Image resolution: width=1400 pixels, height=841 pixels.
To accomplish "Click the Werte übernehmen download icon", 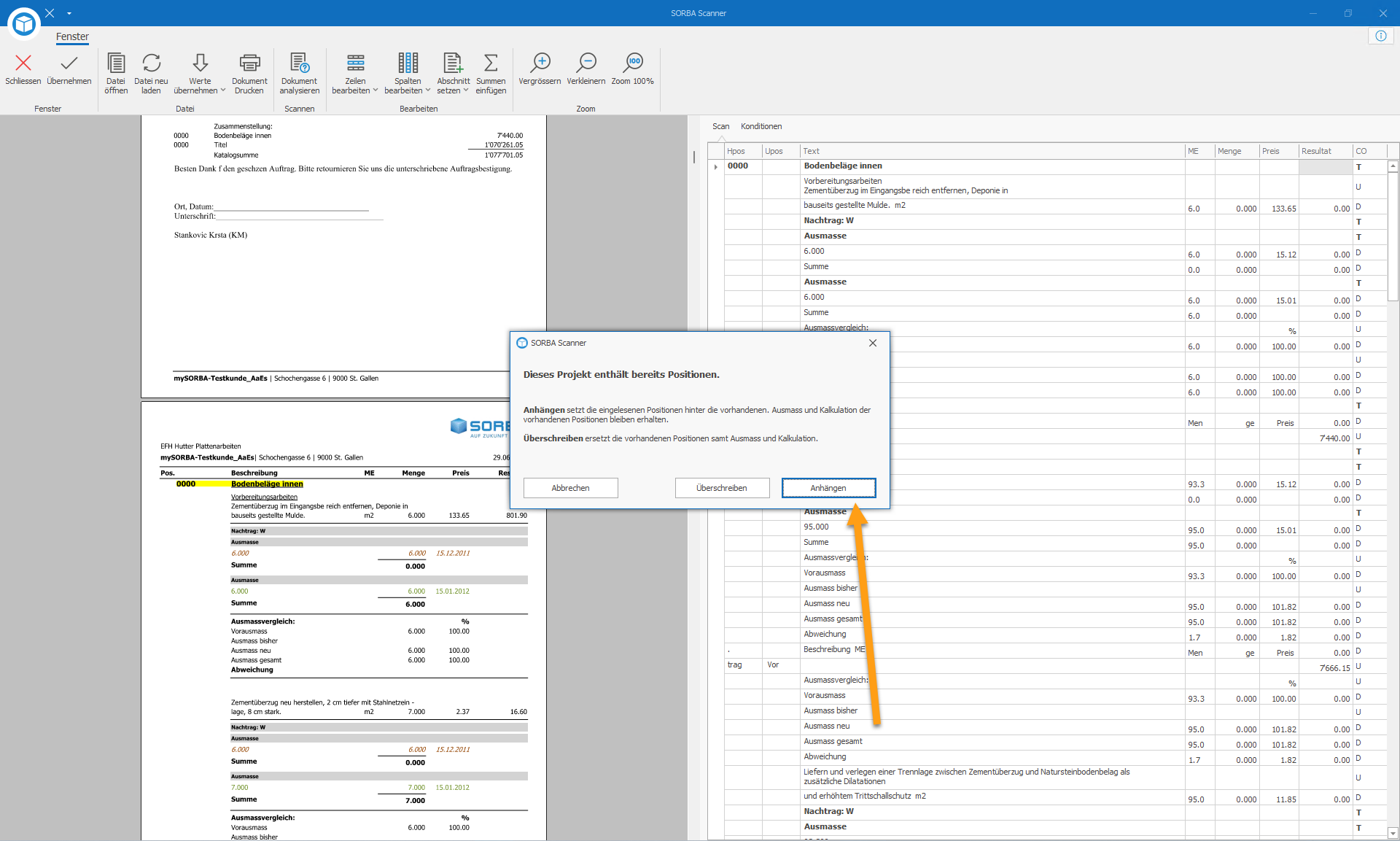I will pos(201,63).
